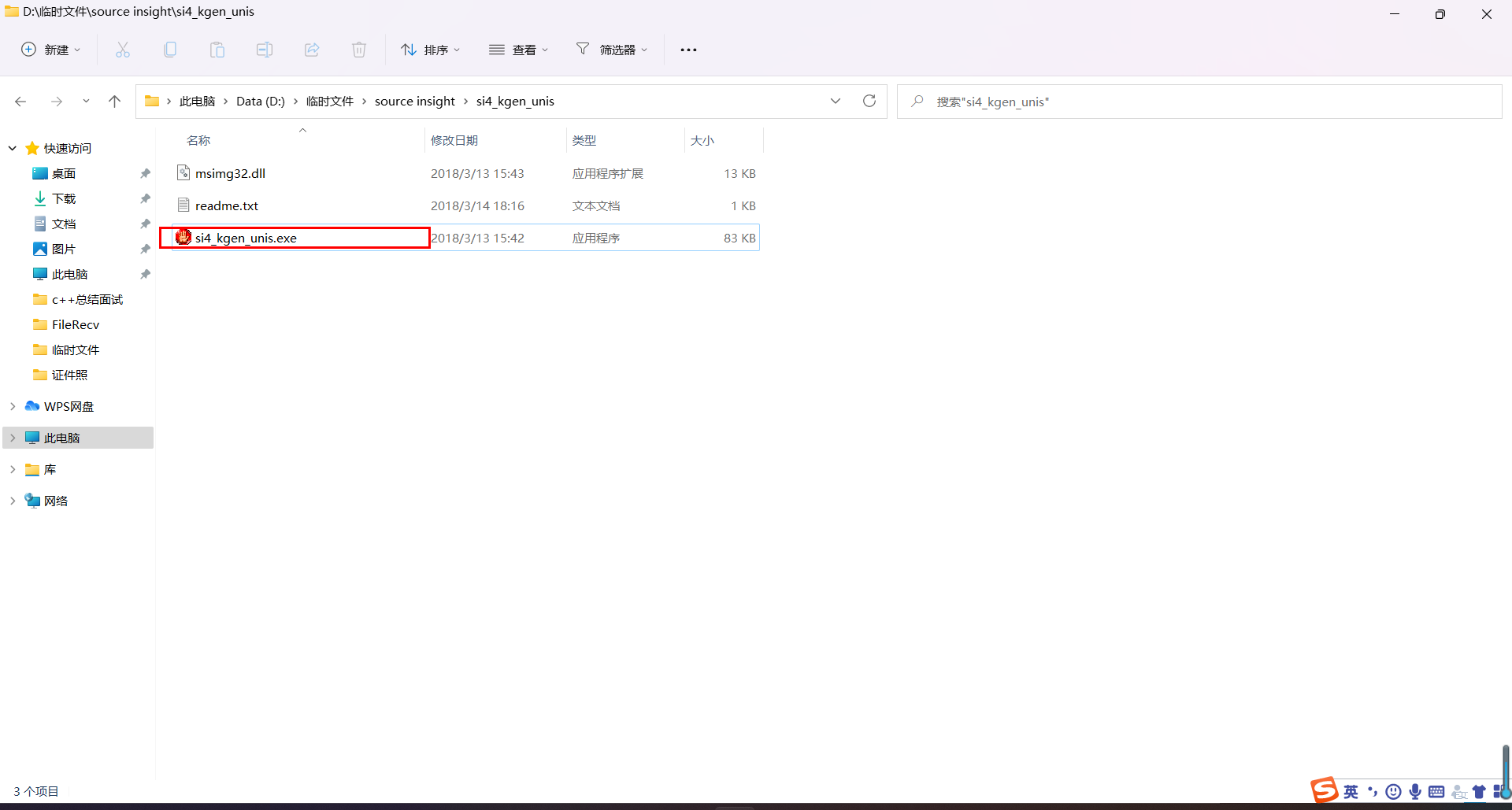Refresh the folder view
The image size is (1512, 810).
pos(869,101)
